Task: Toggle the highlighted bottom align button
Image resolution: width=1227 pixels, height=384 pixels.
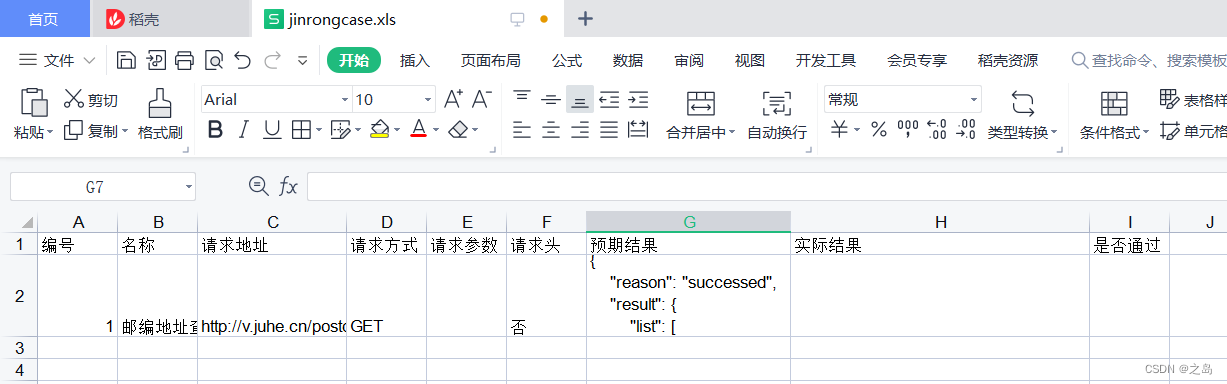Action: [x=579, y=99]
